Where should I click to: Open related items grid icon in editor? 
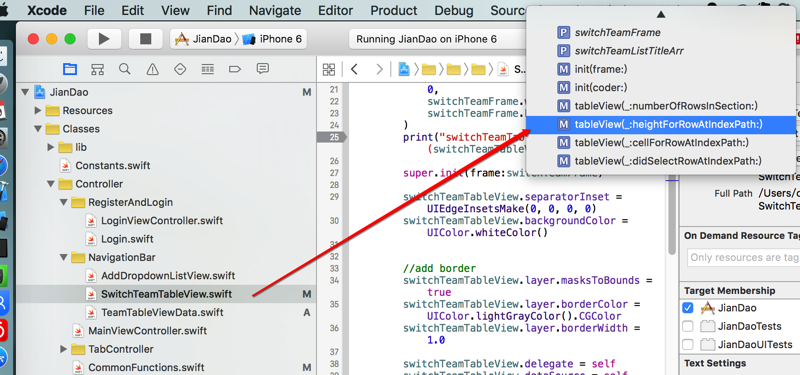[329, 69]
